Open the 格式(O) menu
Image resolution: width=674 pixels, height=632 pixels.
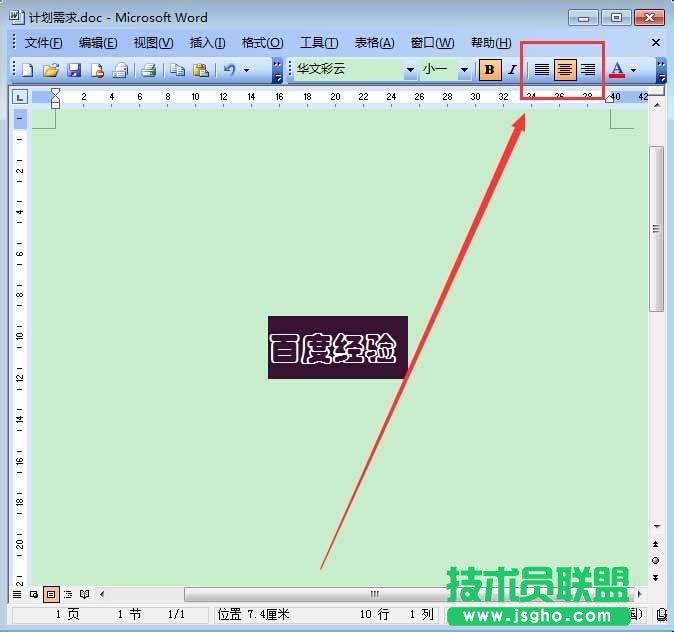click(262, 43)
